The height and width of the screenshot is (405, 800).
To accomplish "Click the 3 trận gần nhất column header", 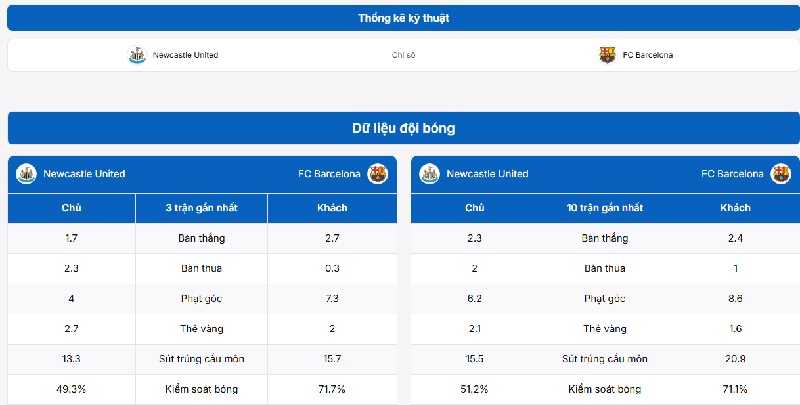I will [202, 208].
